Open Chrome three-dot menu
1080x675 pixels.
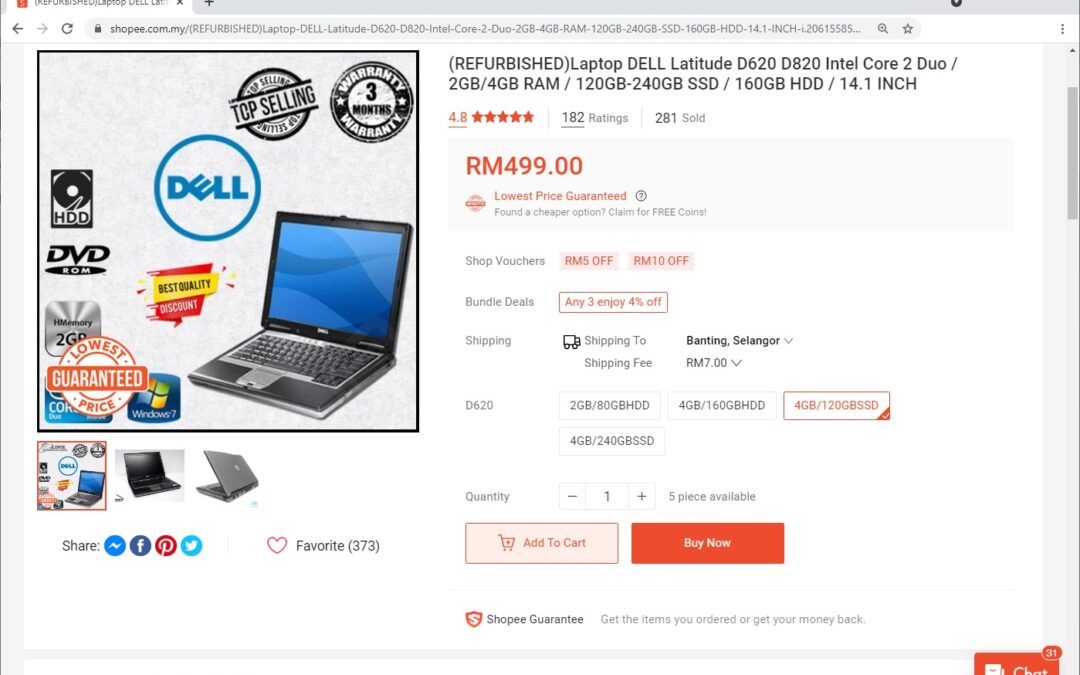coord(1062,29)
